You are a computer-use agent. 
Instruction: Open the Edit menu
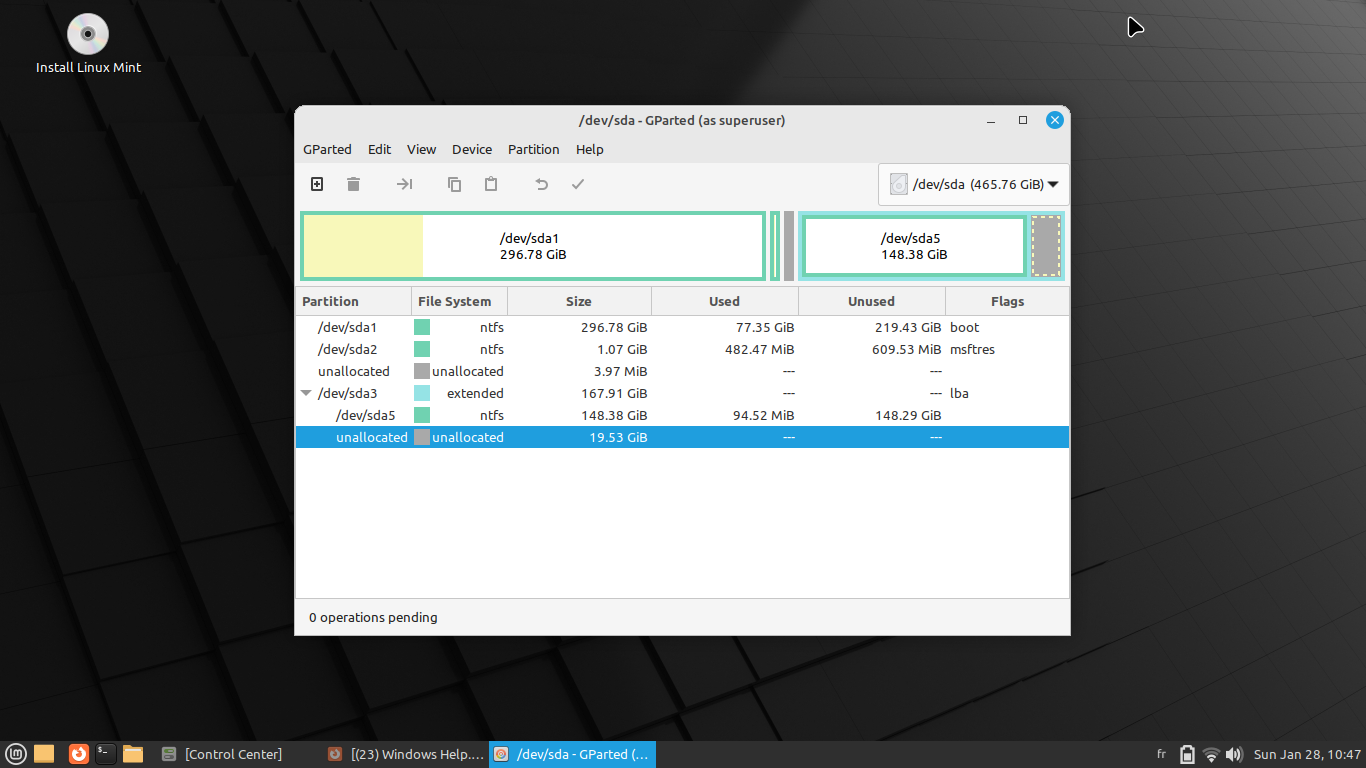pos(379,149)
